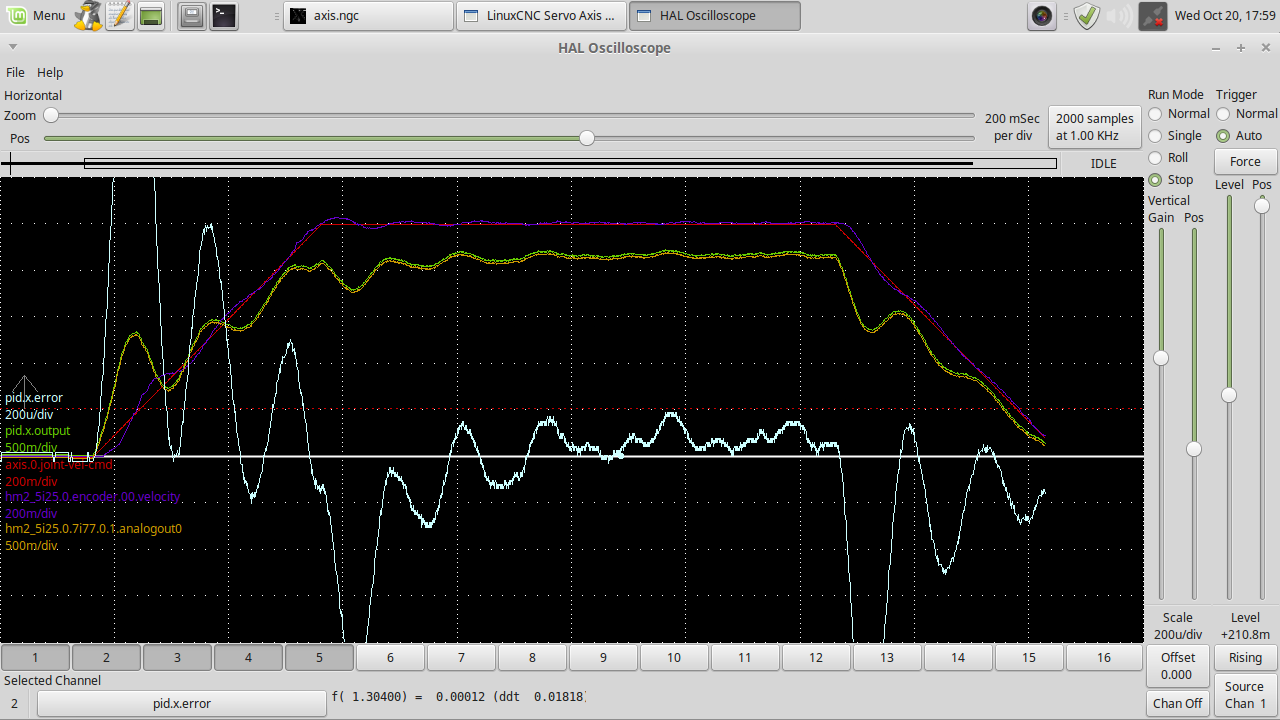Adjust the vertical Pos slider

tap(1194, 414)
